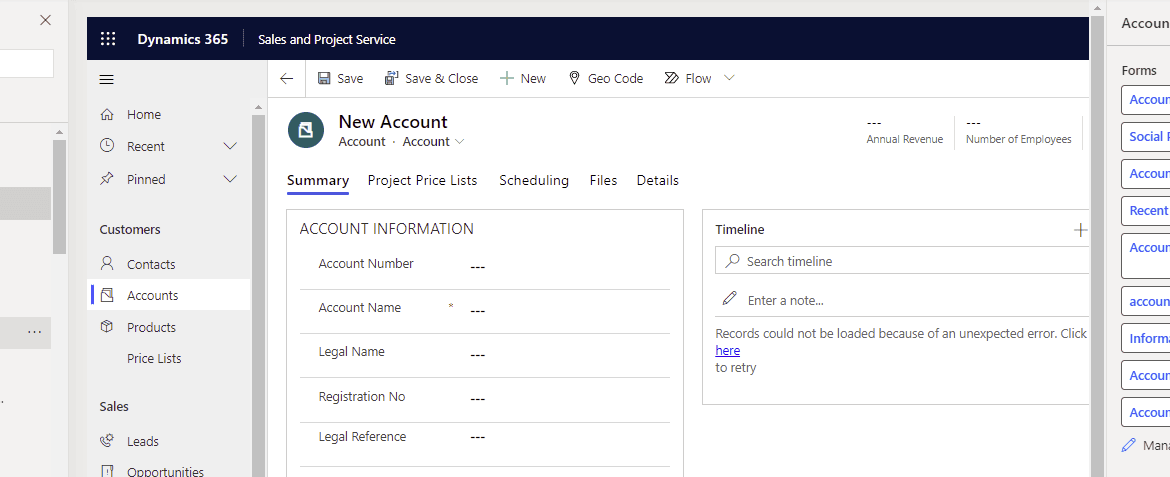Click the Account Name field

(x=569, y=310)
